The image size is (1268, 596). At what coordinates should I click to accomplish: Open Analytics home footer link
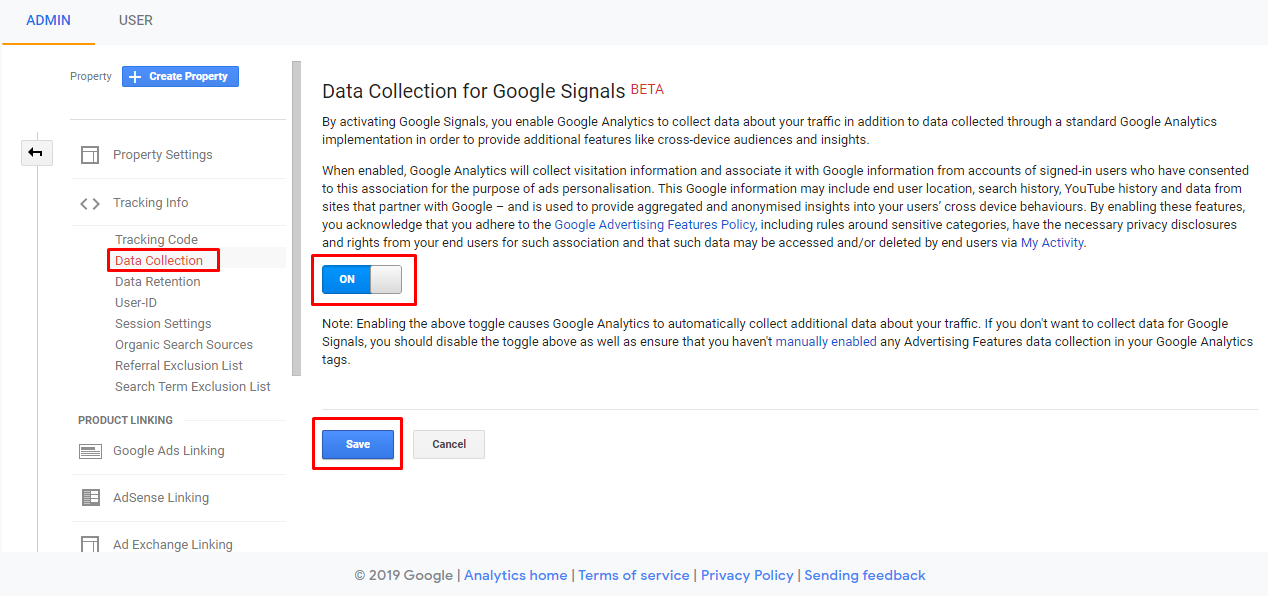tap(516, 575)
